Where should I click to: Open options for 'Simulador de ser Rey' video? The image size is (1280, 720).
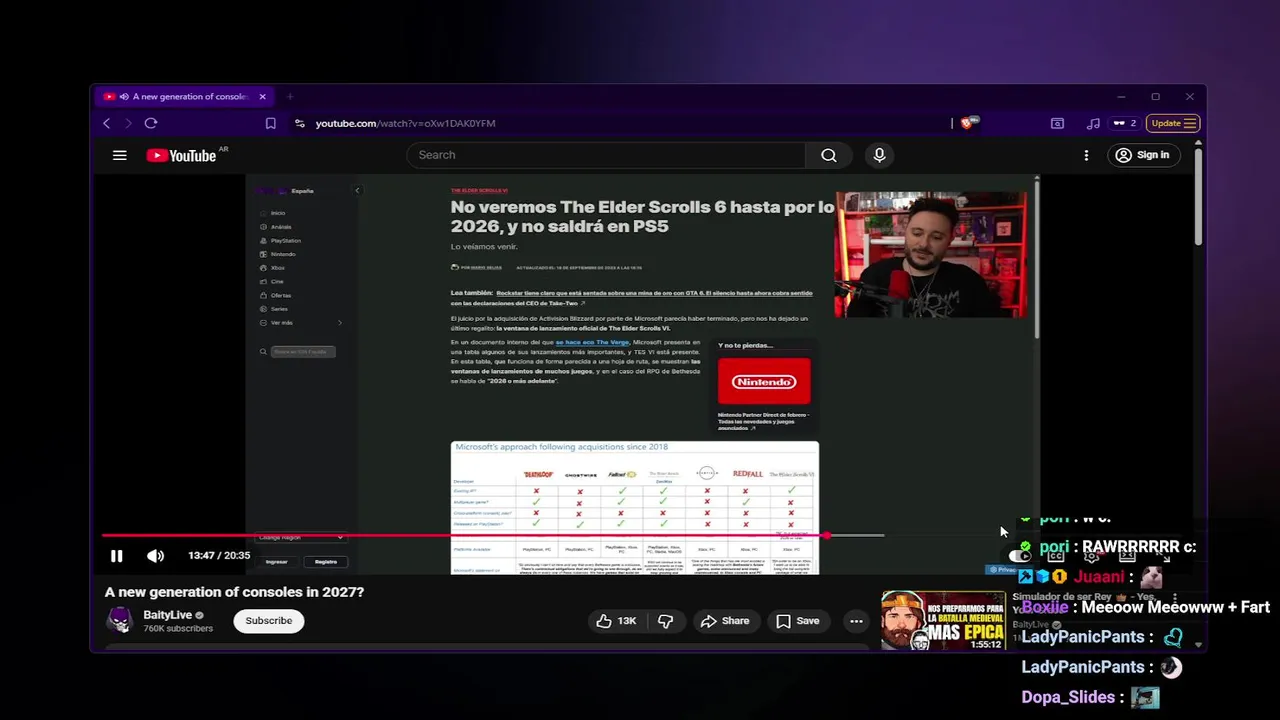(1175, 597)
